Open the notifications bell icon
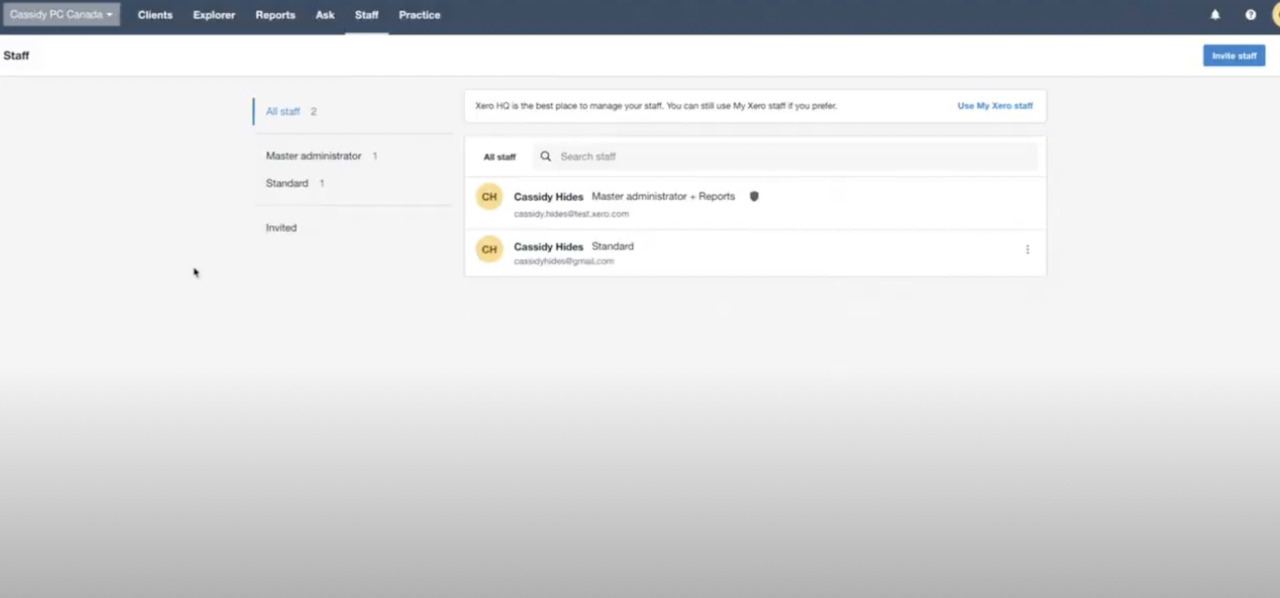The height and width of the screenshot is (598, 1280). (1215, 15)
